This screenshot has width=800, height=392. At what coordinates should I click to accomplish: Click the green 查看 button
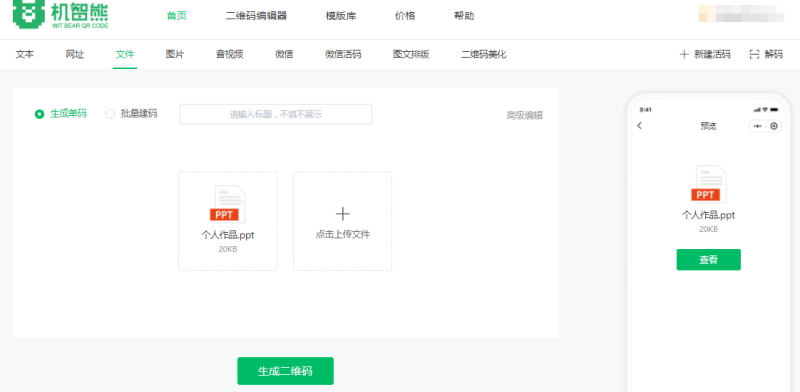[x=708, y=260]
